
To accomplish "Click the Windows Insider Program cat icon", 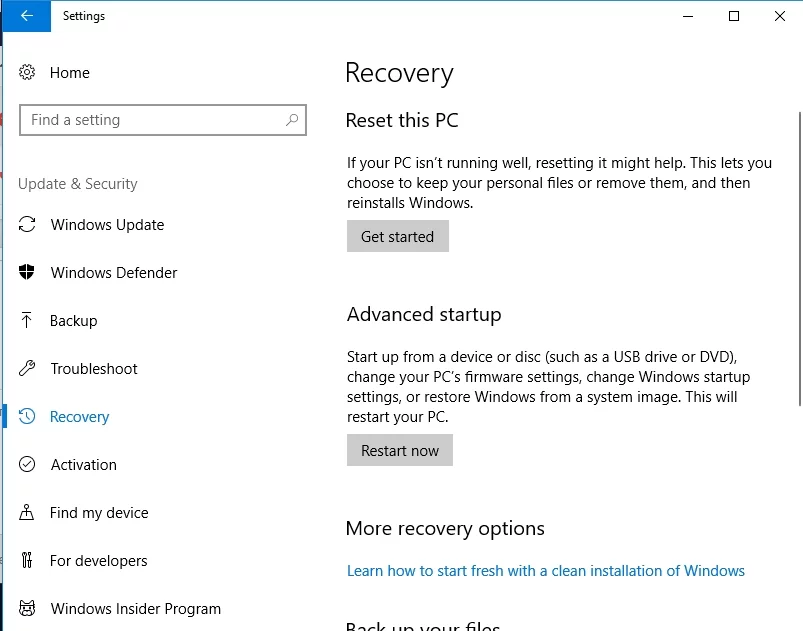I will pos(28,609).
